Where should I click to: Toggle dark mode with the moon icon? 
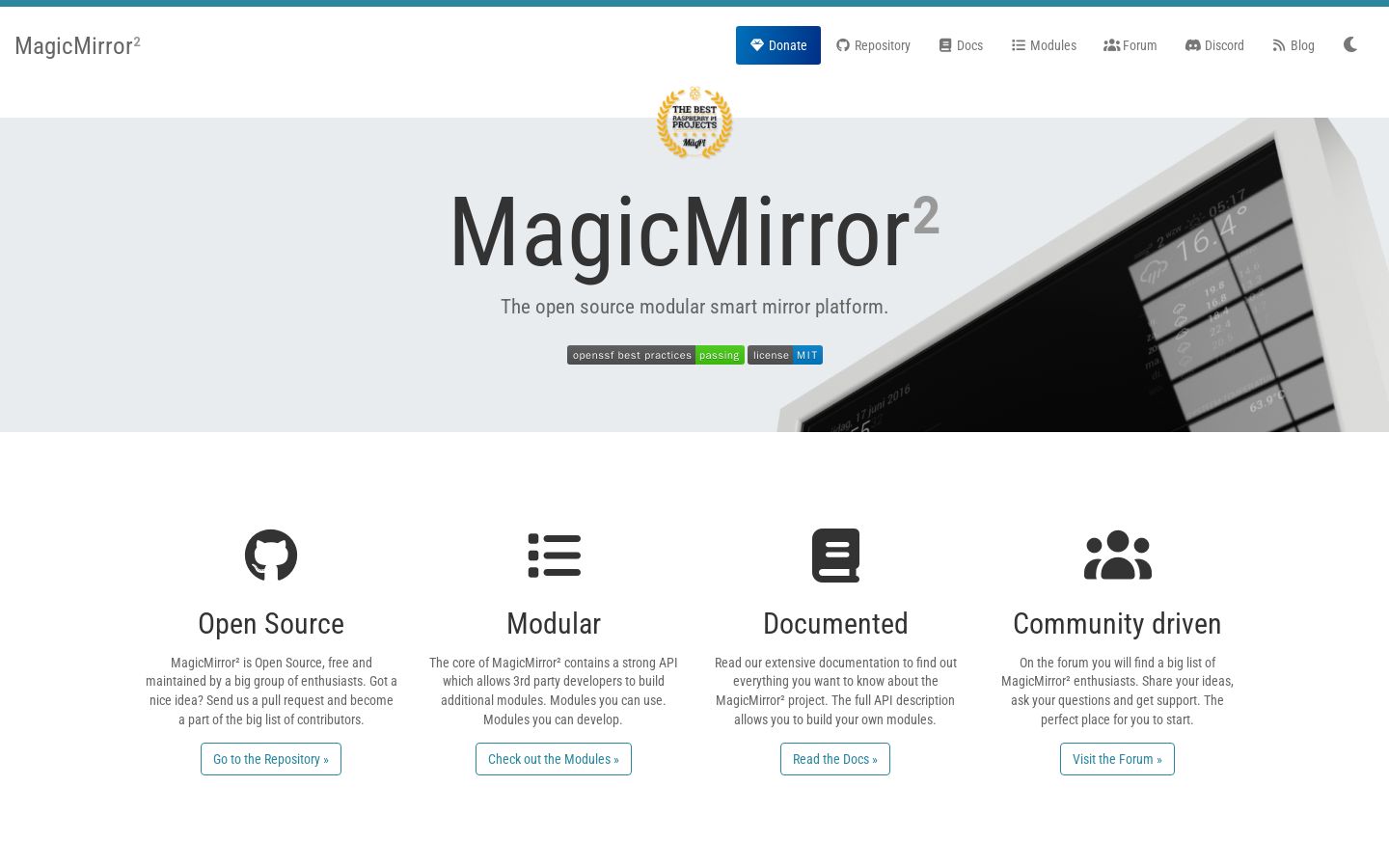[1350, 44]
